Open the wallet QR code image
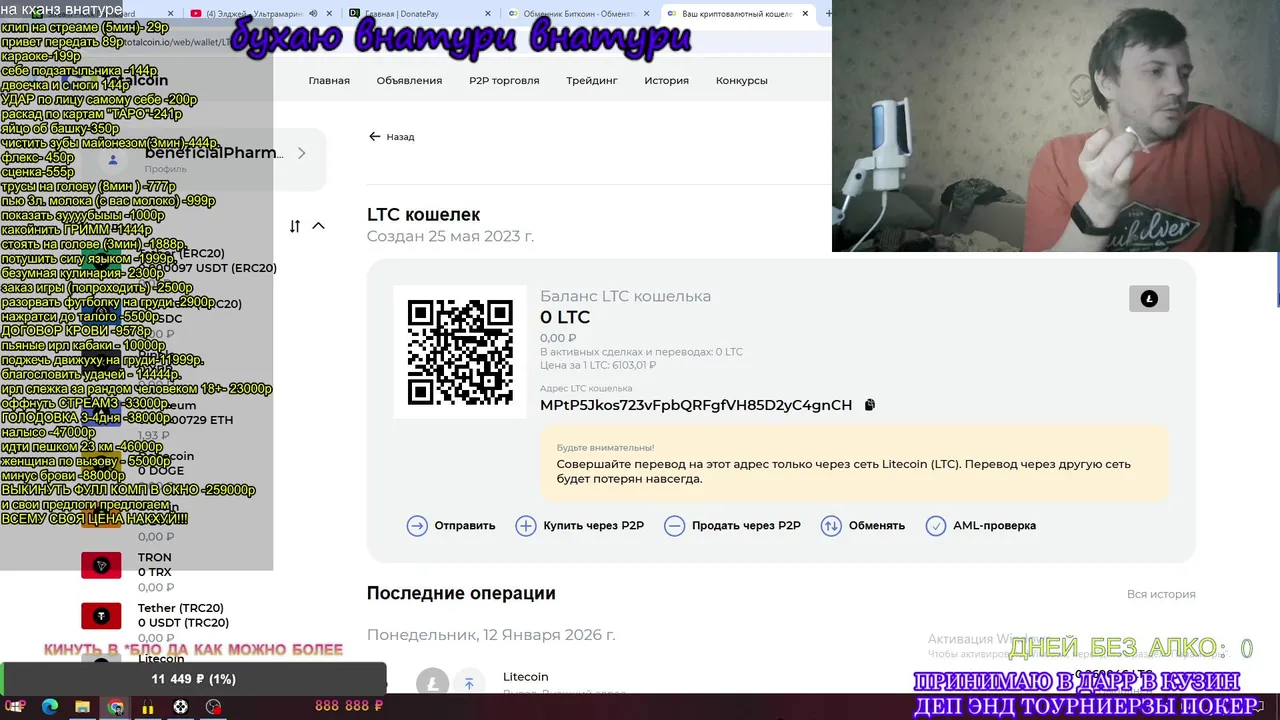The height and width of the screenshot is (720, 1280). click(x=460, y=352)
